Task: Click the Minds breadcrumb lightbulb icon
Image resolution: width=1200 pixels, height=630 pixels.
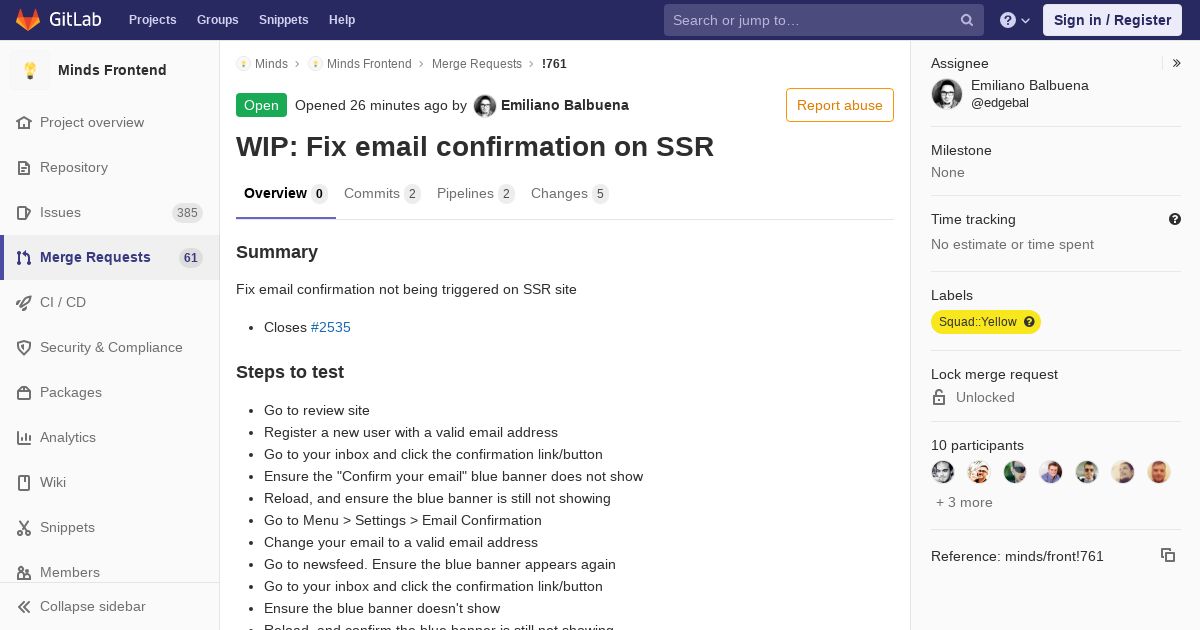Action: [243, 64]
